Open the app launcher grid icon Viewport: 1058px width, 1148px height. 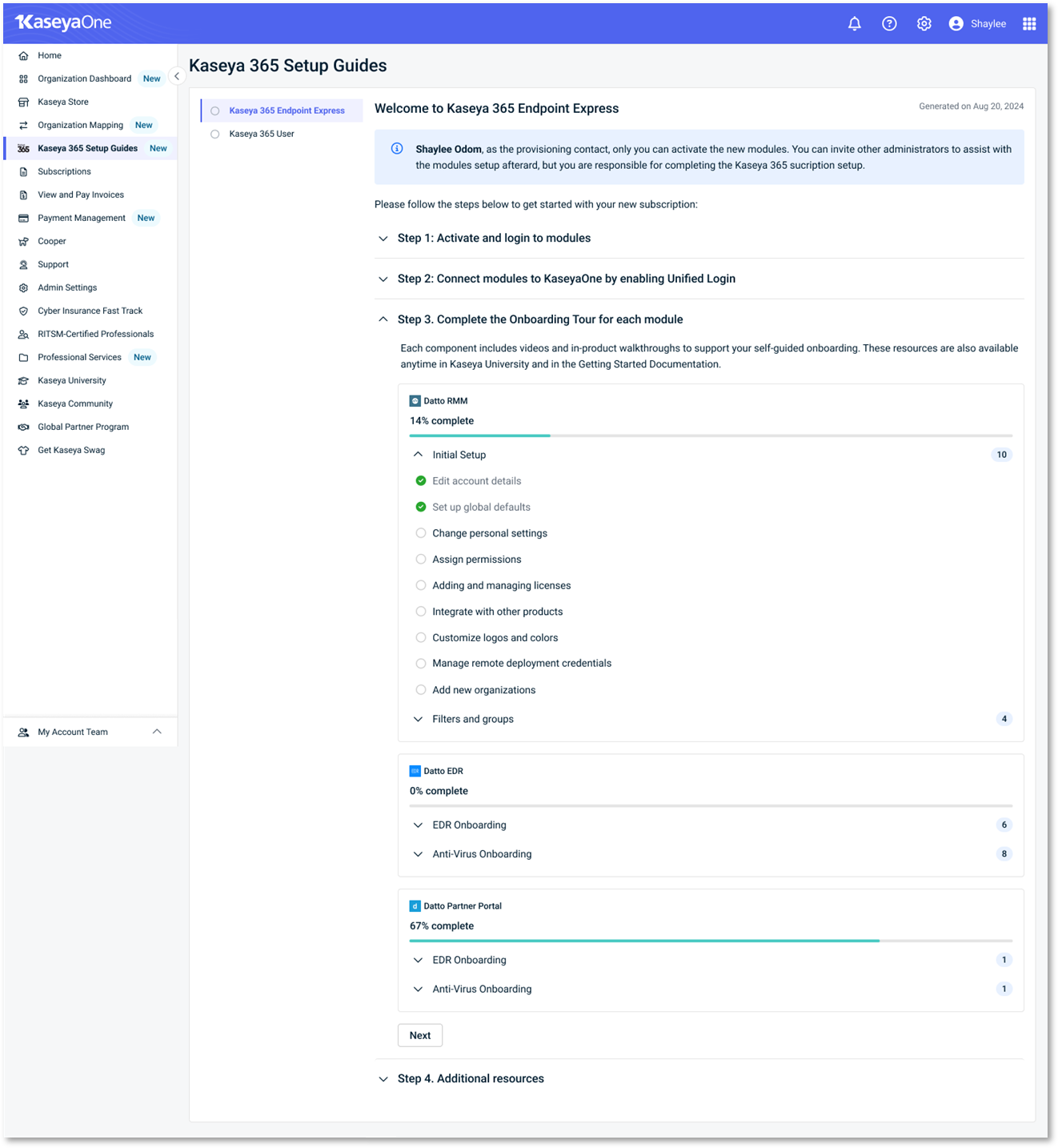[1029, 23]
